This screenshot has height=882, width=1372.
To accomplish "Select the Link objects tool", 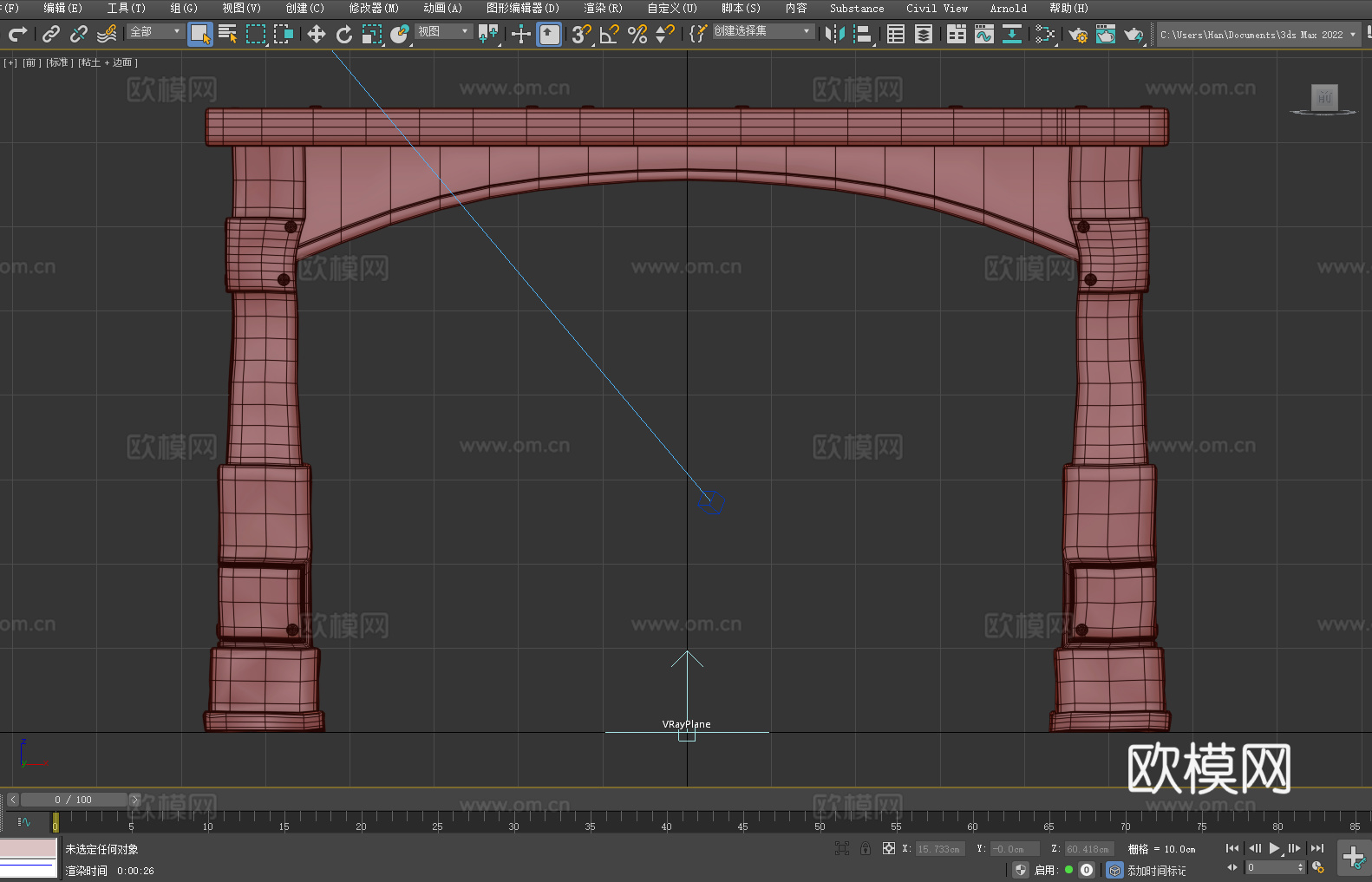I will (x=51, y=34).
